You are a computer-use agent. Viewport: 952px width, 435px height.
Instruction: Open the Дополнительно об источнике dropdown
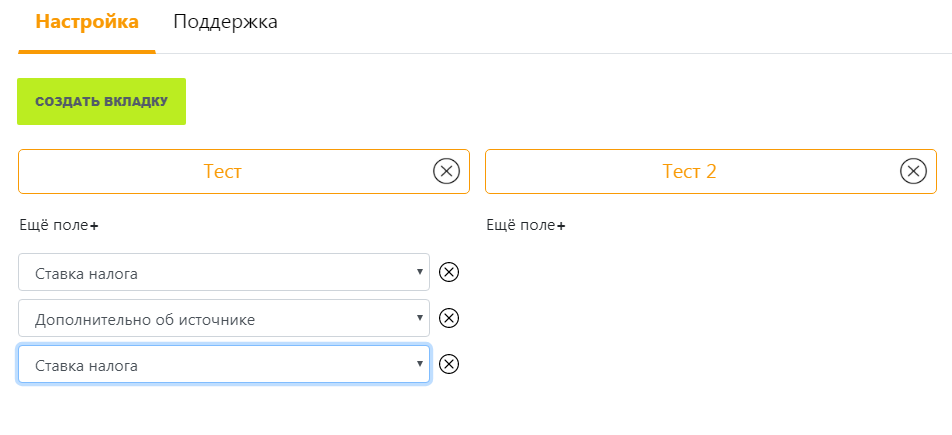tap(224, 318)
